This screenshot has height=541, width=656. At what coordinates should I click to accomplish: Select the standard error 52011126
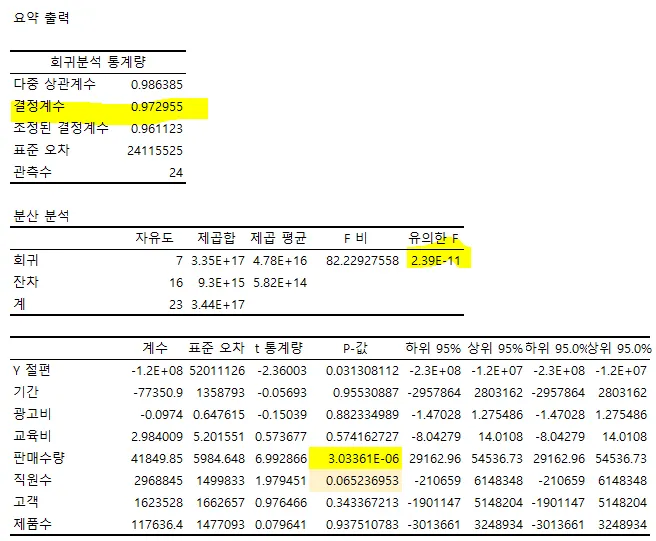tap(217, 371)
